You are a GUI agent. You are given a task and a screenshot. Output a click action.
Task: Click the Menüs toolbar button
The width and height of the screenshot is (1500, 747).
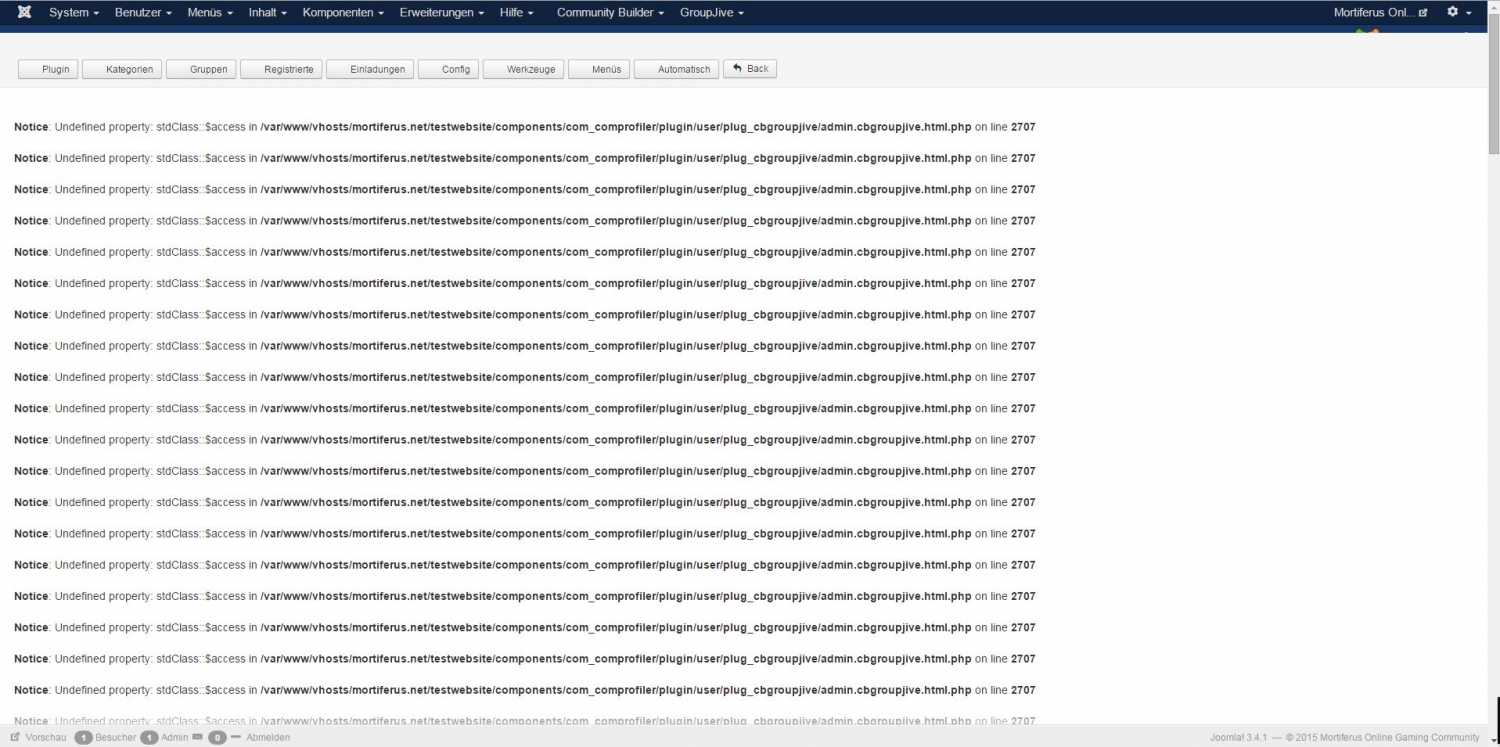coord(599,69)
